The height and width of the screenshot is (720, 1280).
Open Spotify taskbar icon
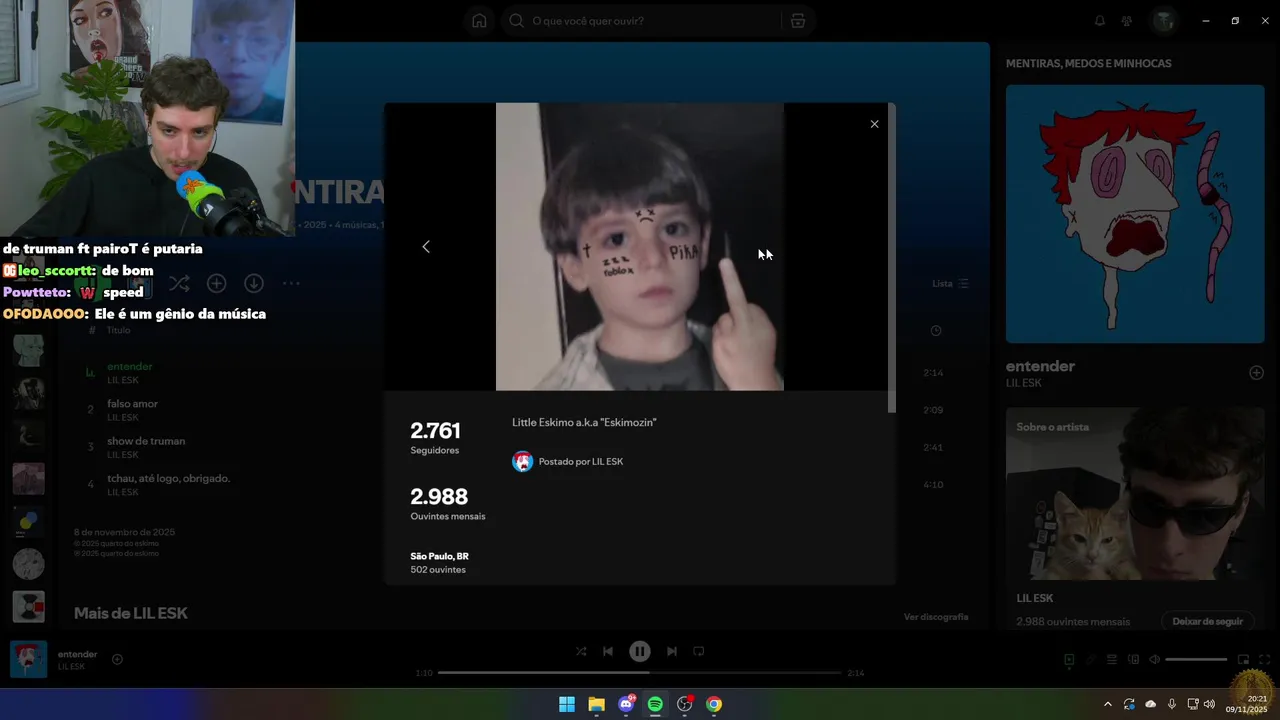pos(655,704)
